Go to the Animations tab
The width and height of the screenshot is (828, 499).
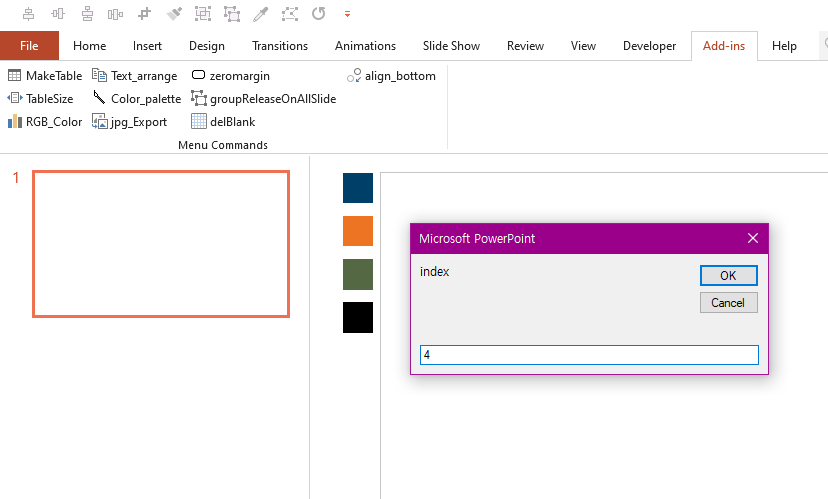365,46
